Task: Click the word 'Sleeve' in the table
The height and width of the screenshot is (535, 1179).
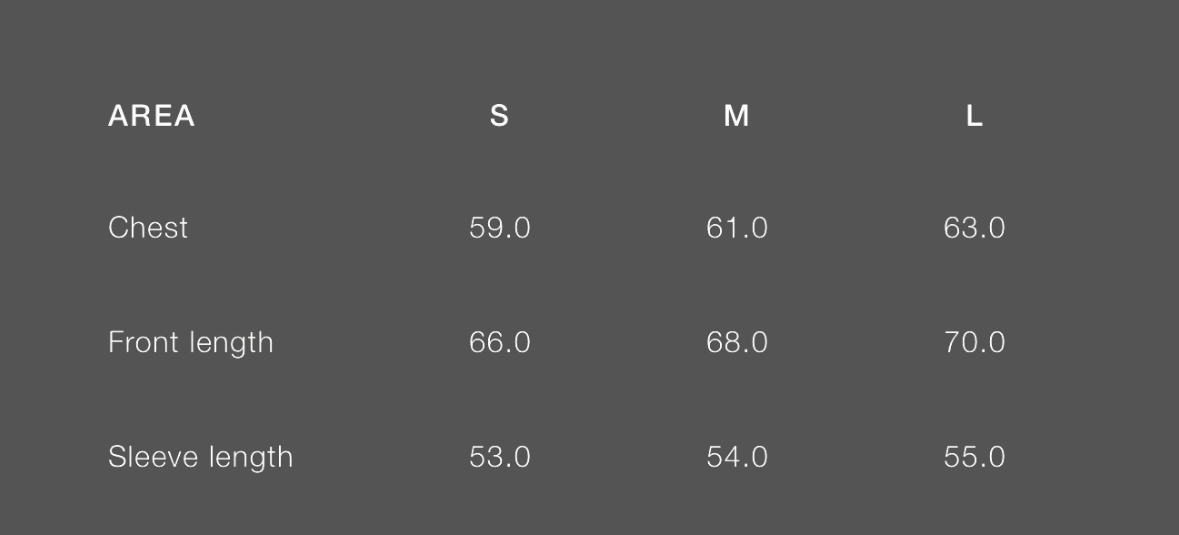Action: coord(146,457)
